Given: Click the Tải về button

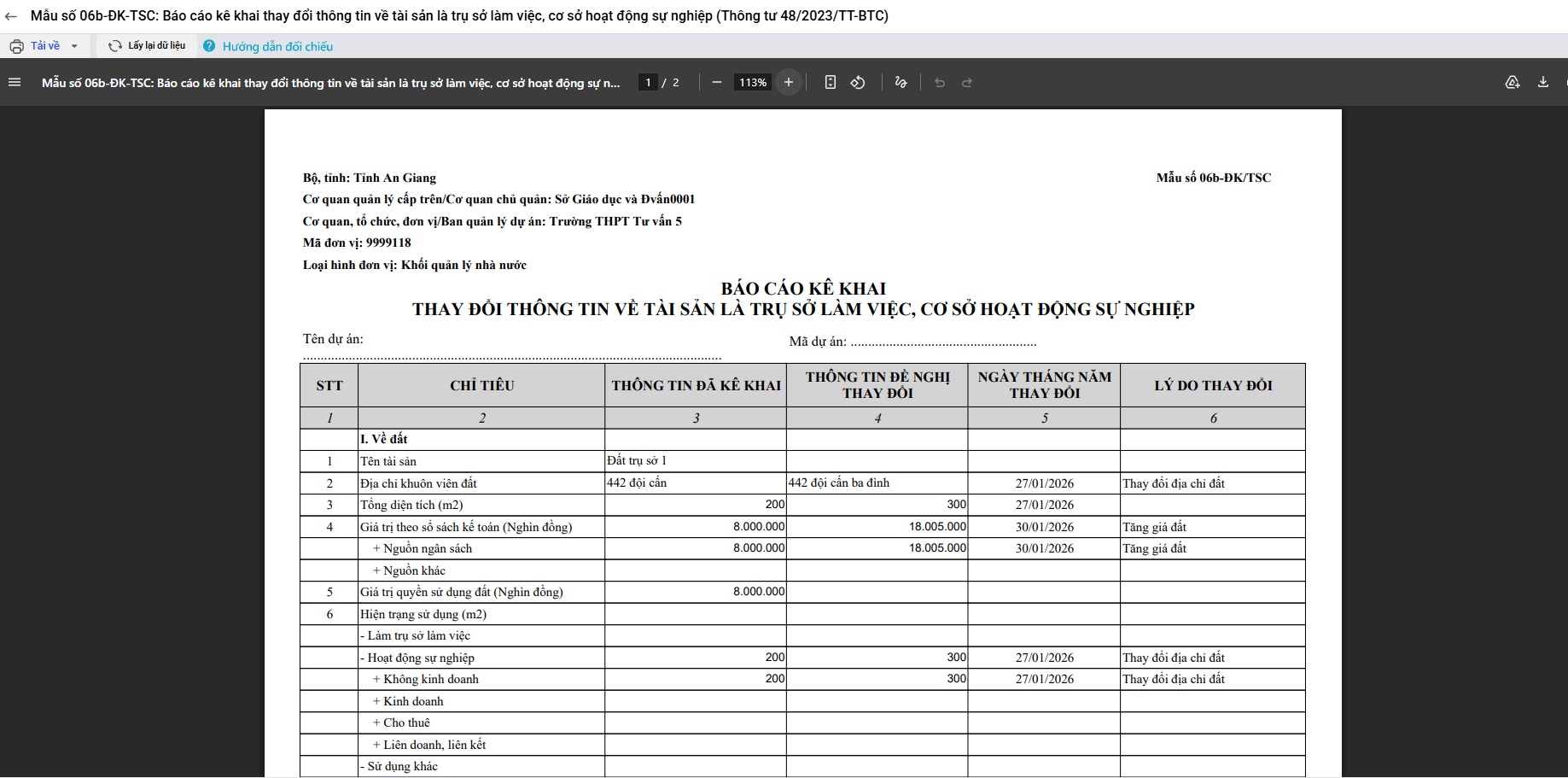Looking at the screenshot, I should 45,46.
